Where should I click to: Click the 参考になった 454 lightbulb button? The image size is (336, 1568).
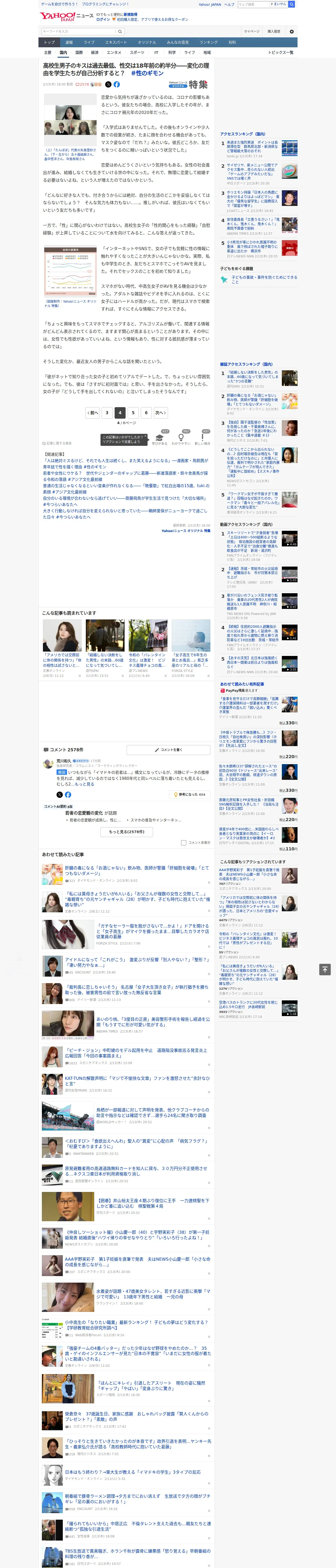coord(190,794)
